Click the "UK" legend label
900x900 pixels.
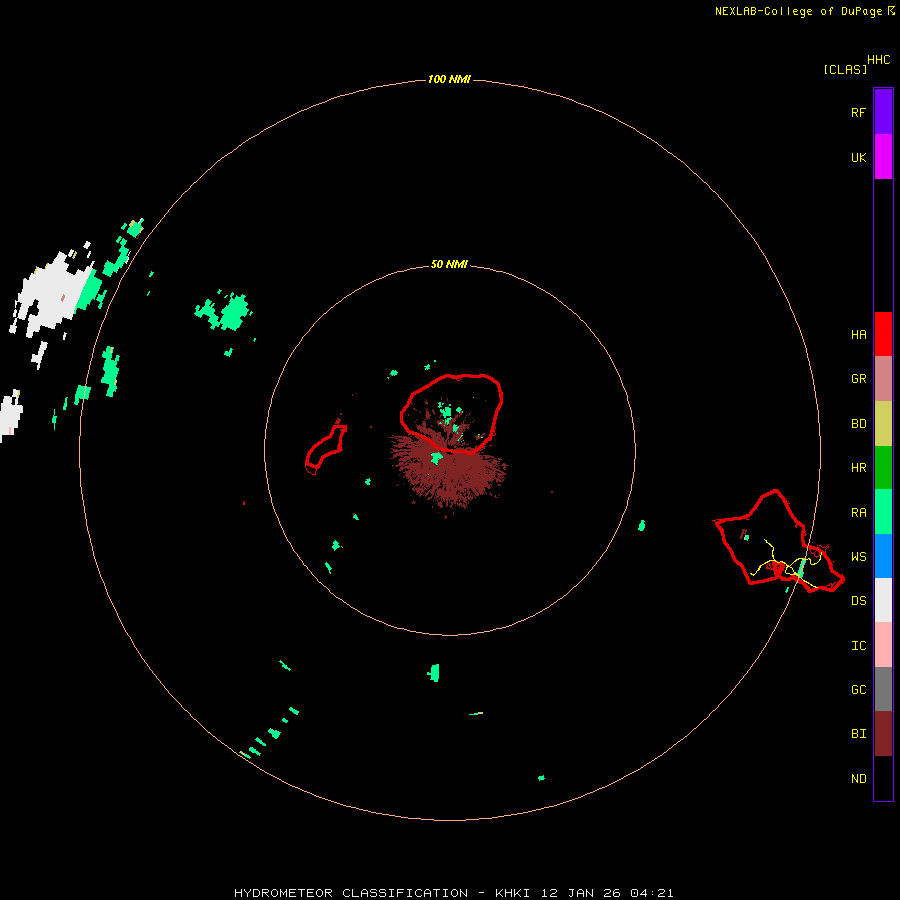858,157
